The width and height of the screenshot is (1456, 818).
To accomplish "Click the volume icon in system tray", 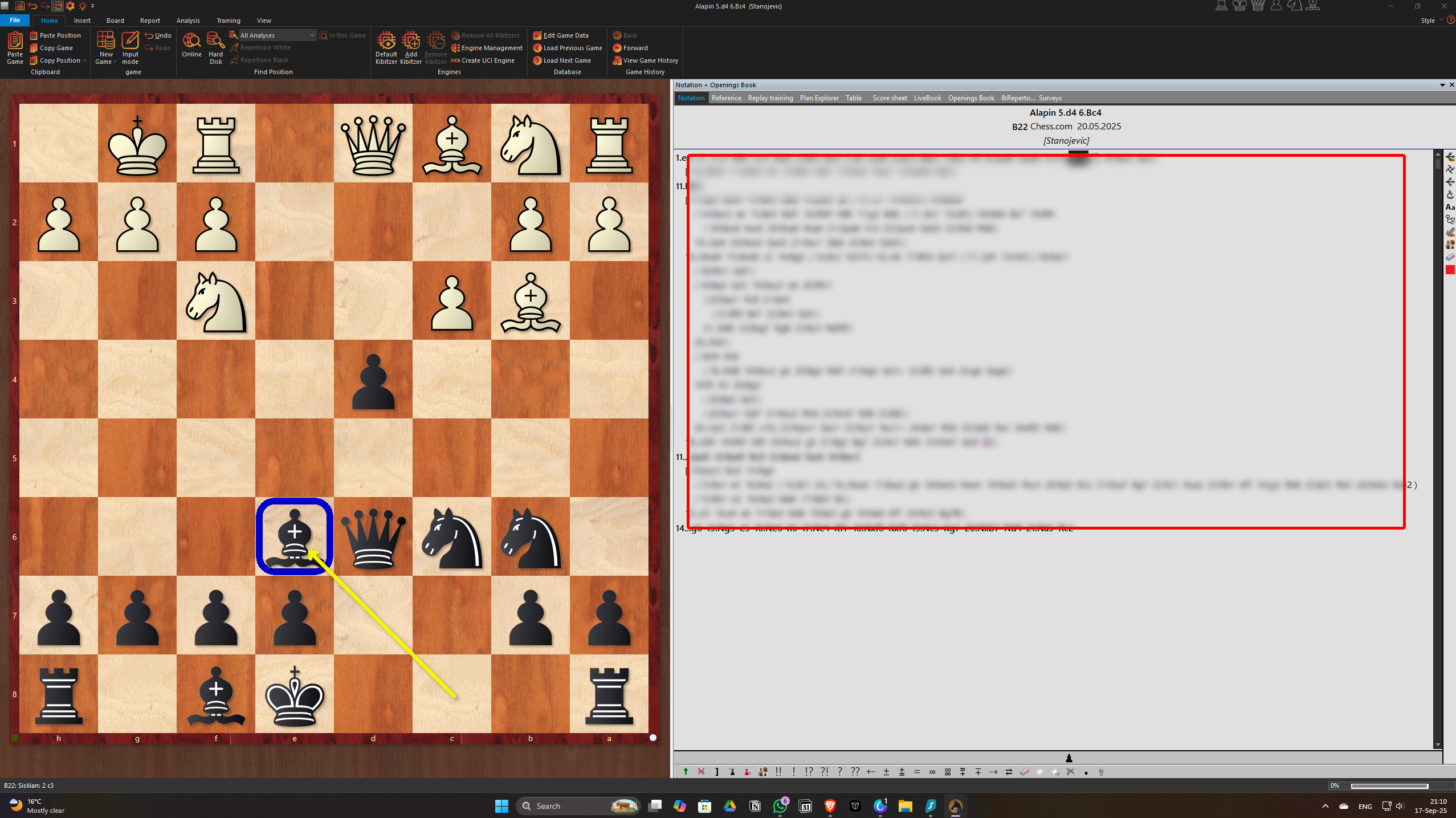I will [x=1400, y=806].
